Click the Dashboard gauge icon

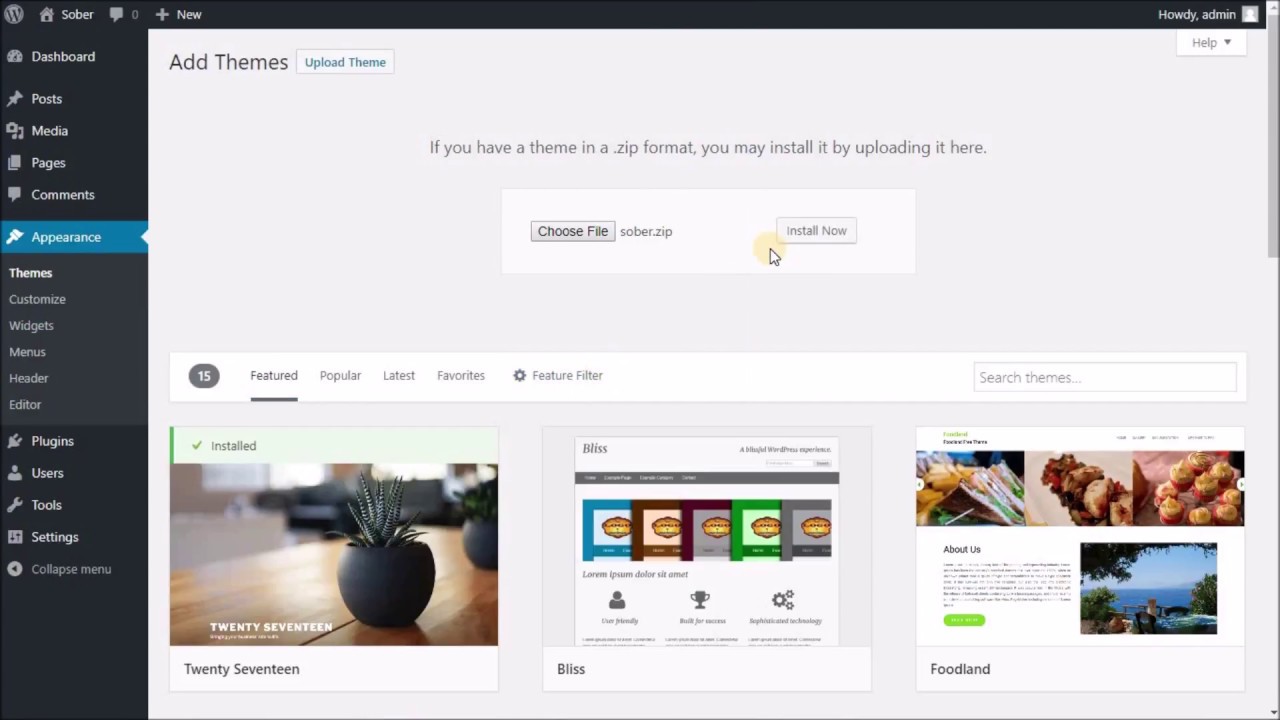click(x=15, y=57)
